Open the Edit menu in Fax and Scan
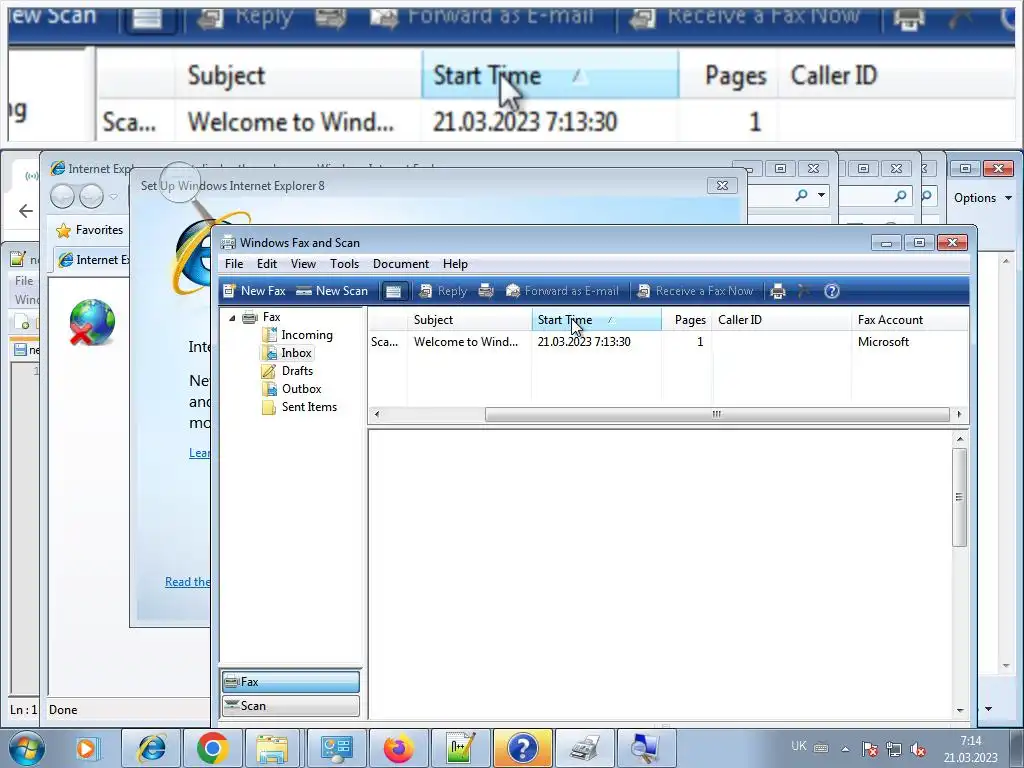1024x768 pixels. pos(266,264)
